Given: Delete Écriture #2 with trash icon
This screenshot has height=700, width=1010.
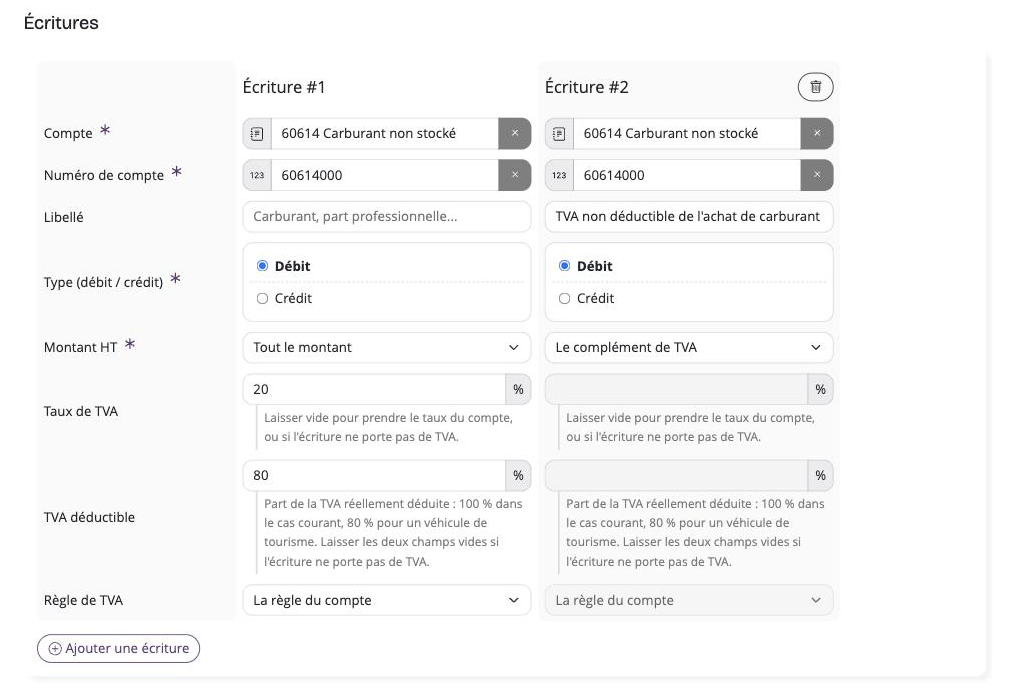Looking at the screenshot, I should [x=815, y=87].
